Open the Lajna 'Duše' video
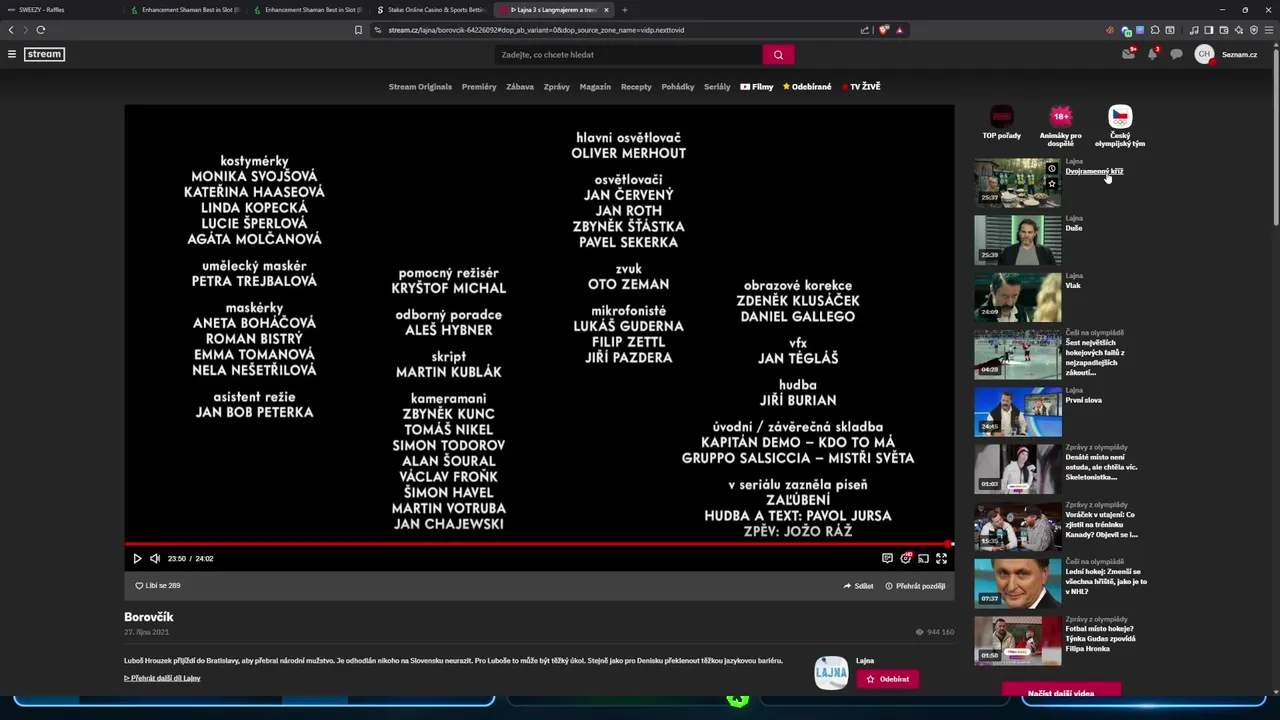The height and width of the screenshot is (720, 1280). [x=1018, y=240]
